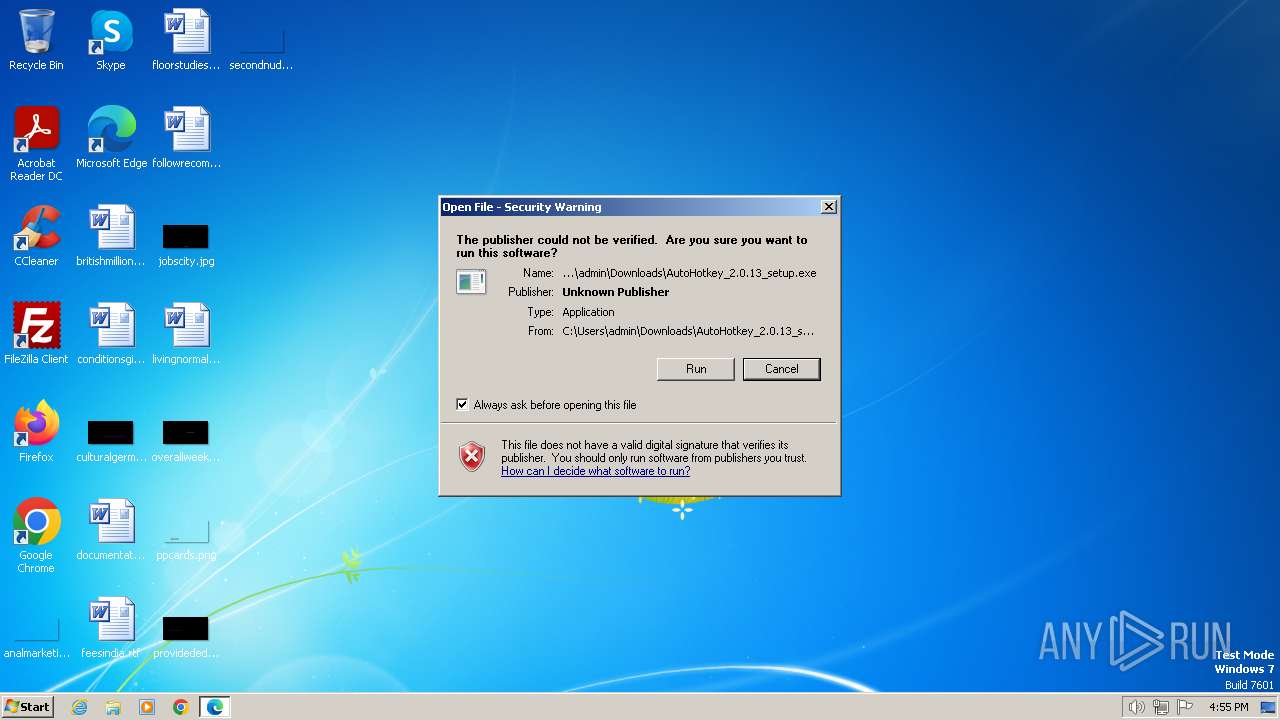Open the floorstudies Word document
The image size is (1280, 720).
click(x=186, y=40)
